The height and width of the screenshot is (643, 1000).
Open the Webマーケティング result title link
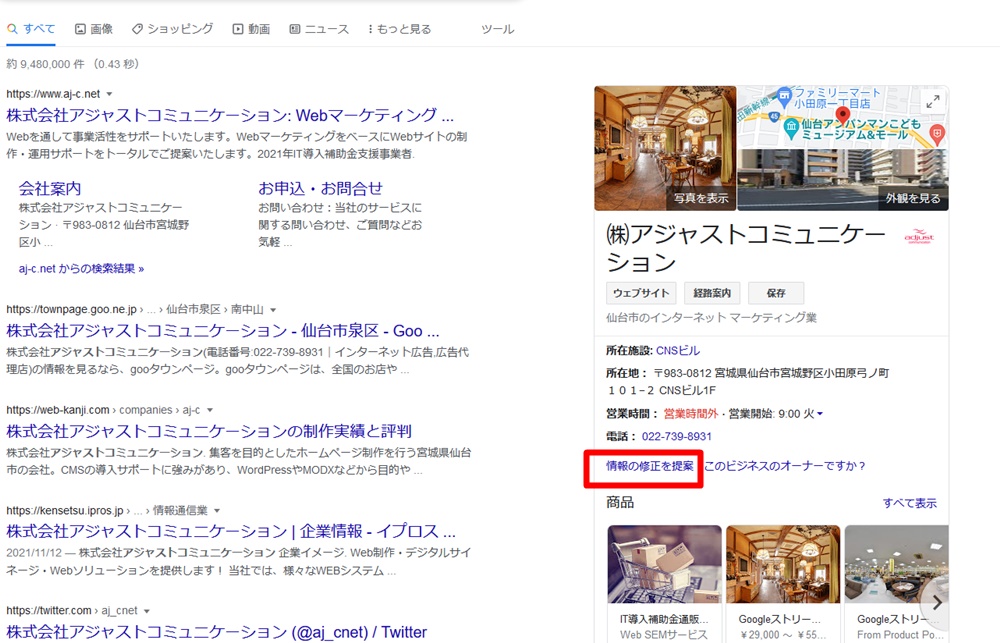(x=230, y=115)
